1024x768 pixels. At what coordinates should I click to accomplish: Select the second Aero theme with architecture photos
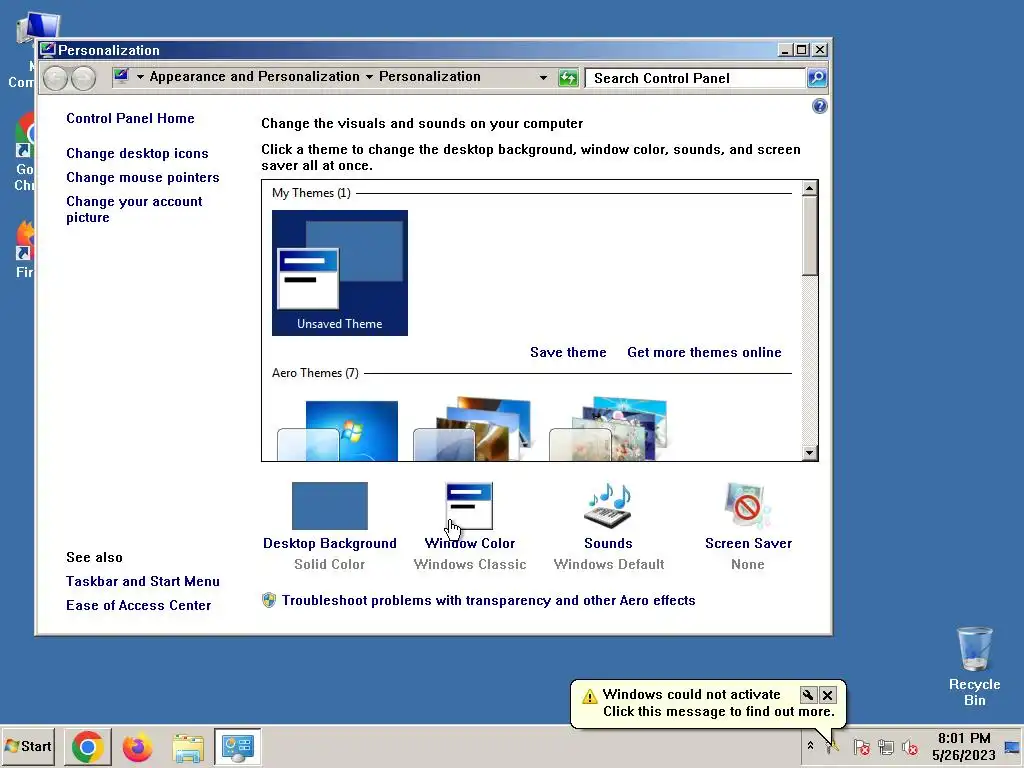474,430
